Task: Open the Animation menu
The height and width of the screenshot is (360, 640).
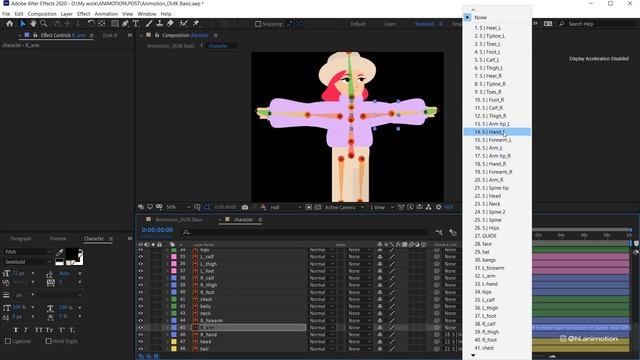Action: [106, 14]
